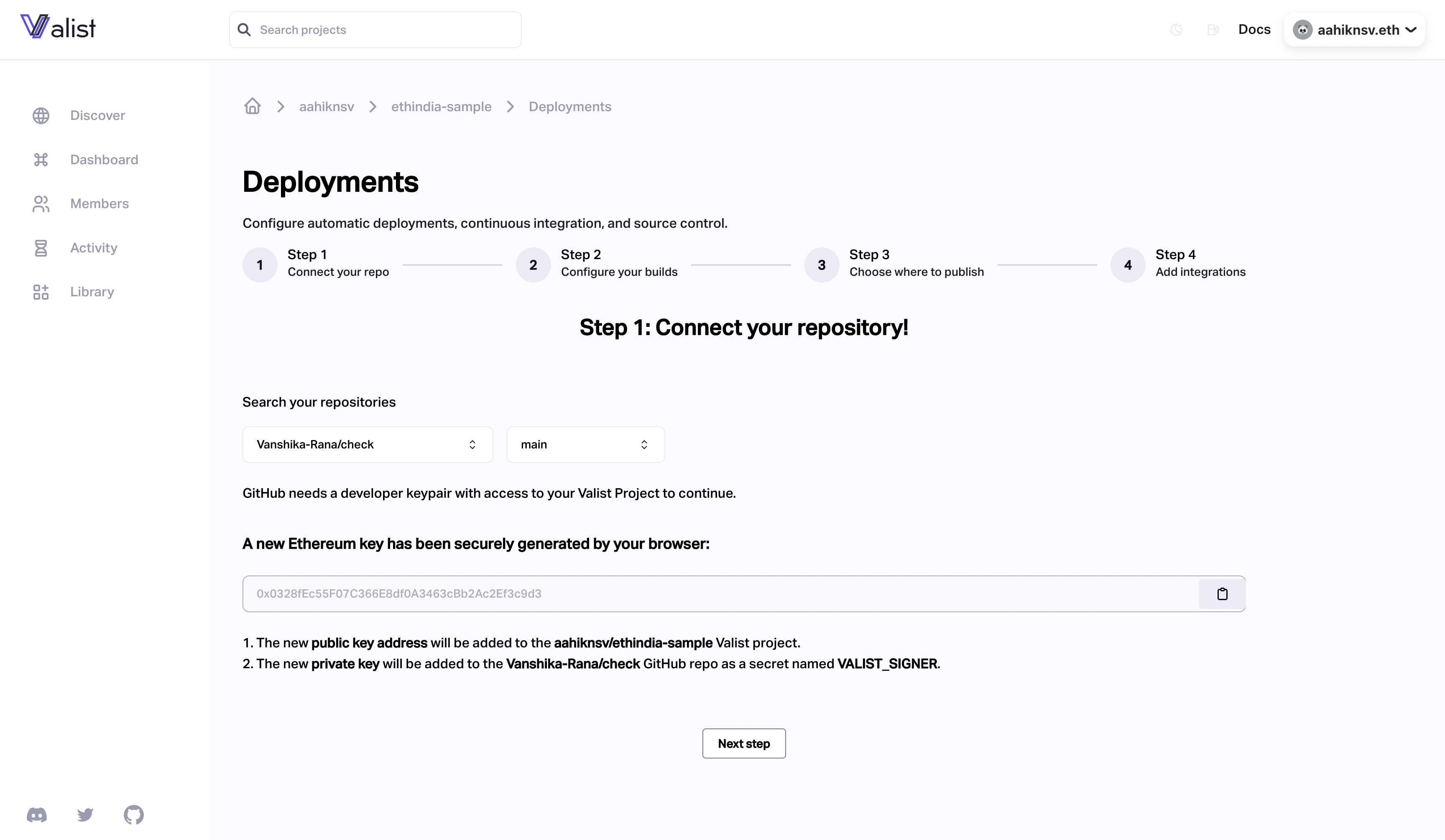Open the main branch dropdown
The width and height of the screenshot is (1445, 840).
pos(585,445)
